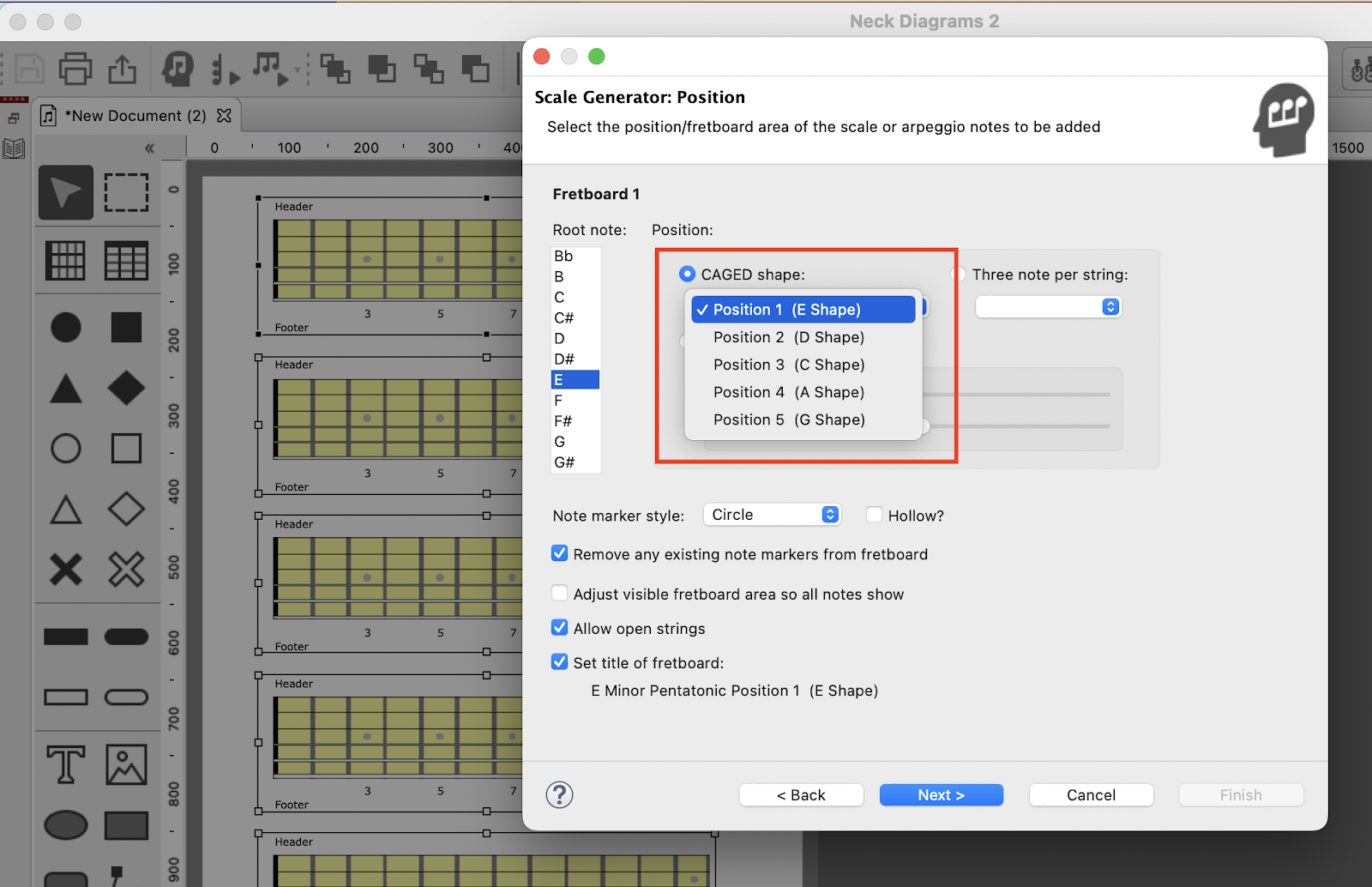Click the Next button

tap(942, 795)
